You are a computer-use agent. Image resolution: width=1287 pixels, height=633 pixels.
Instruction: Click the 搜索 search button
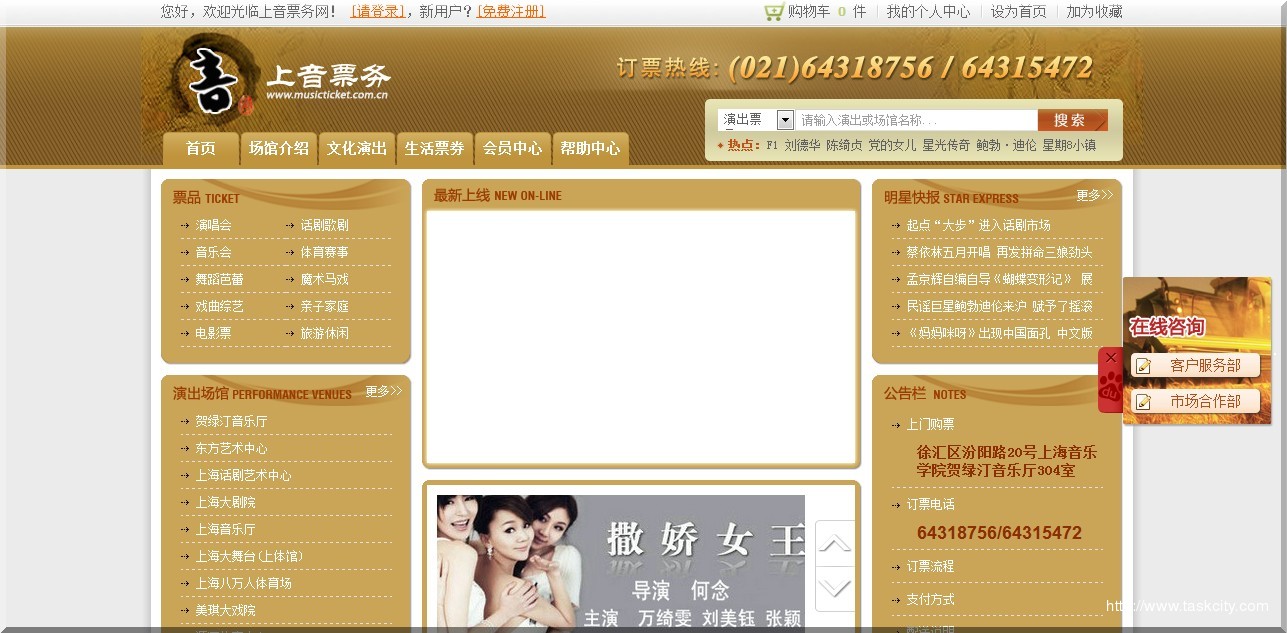pos(1071,118)
